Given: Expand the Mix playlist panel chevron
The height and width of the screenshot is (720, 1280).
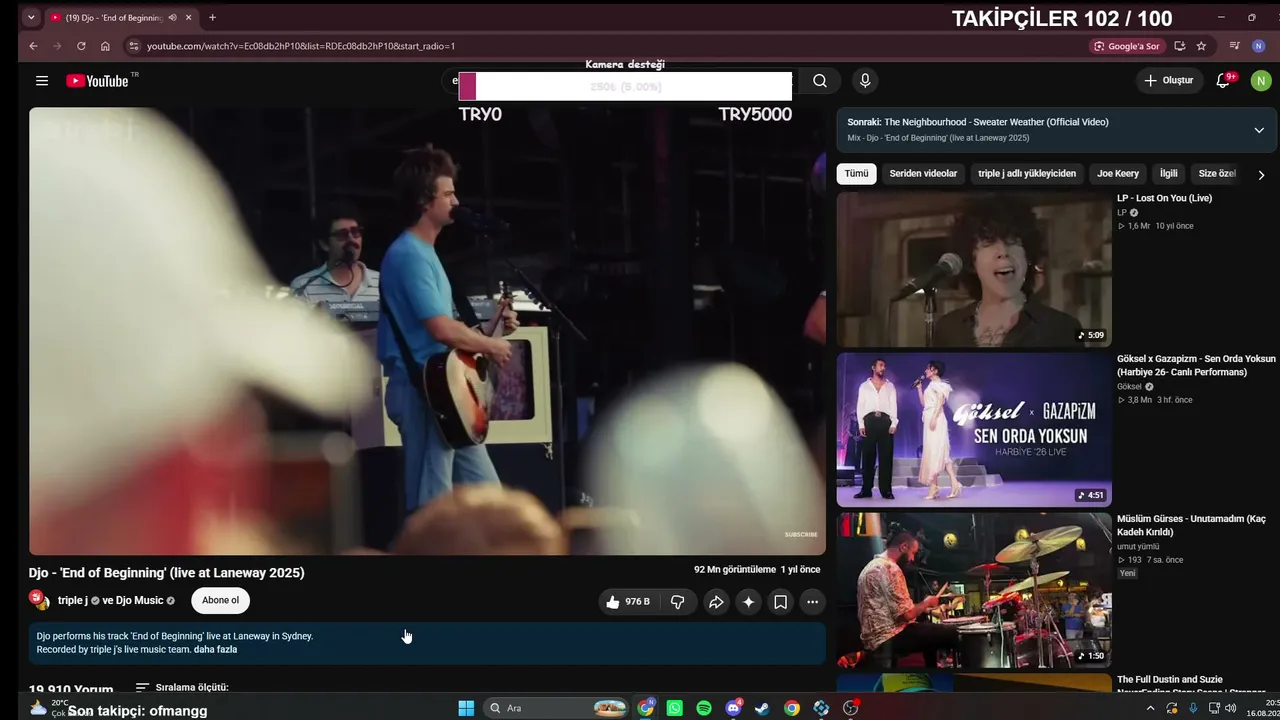Looking at the screenshot, I should [x=1259, y=130].
